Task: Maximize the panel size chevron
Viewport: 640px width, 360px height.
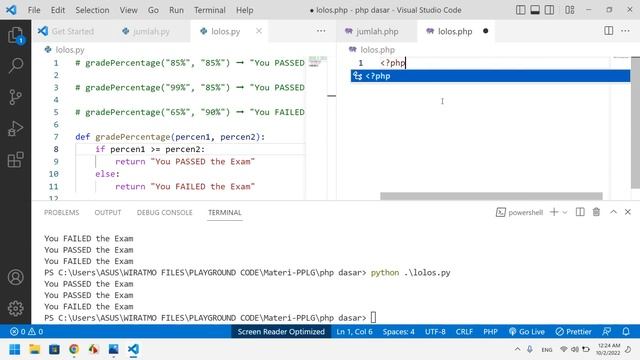Action: [613, 211]
